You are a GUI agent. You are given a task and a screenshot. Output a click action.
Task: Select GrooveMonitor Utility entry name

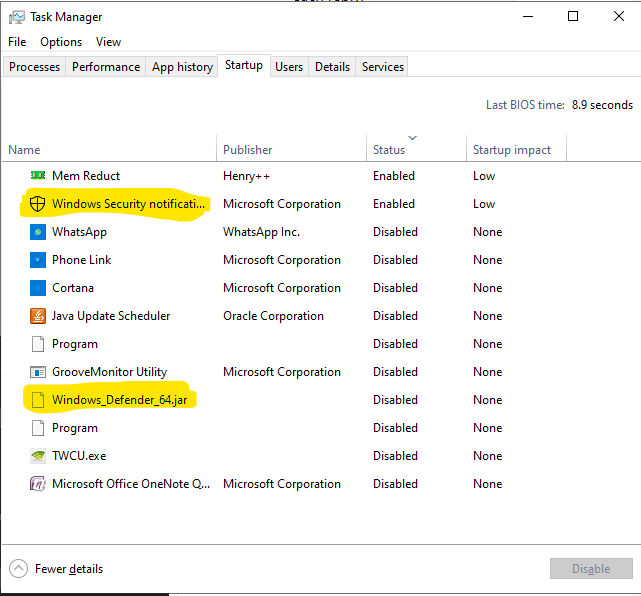tap(110, 372)
